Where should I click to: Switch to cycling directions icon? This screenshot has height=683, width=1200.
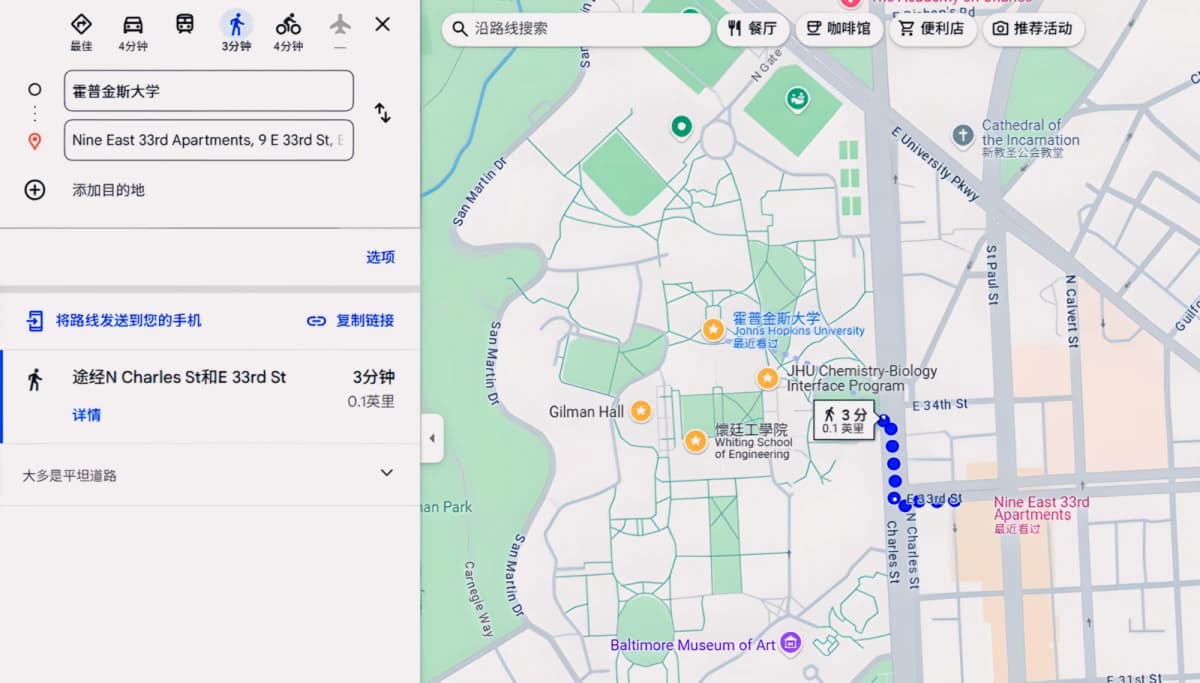288,24
